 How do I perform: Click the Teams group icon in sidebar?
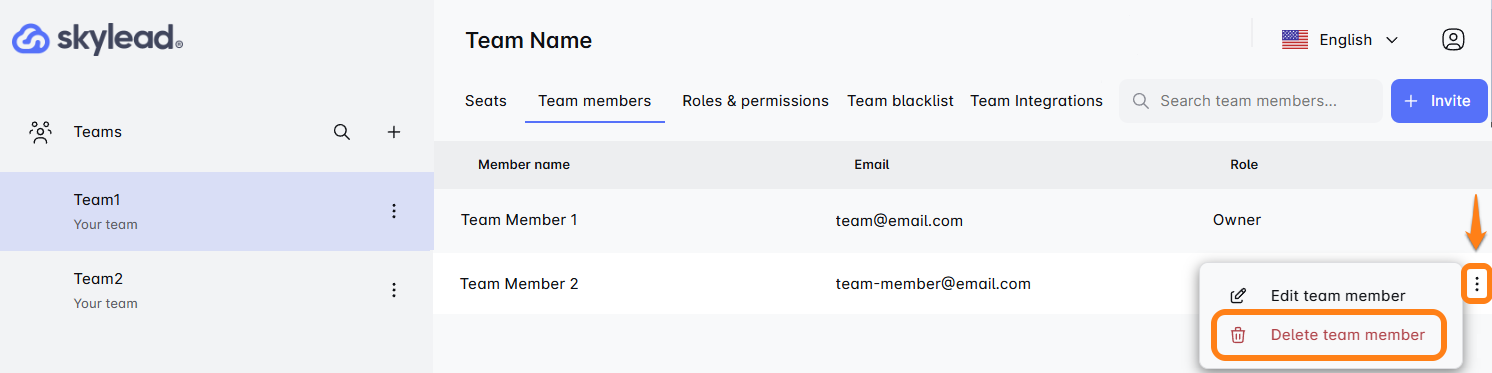[40, 132]
